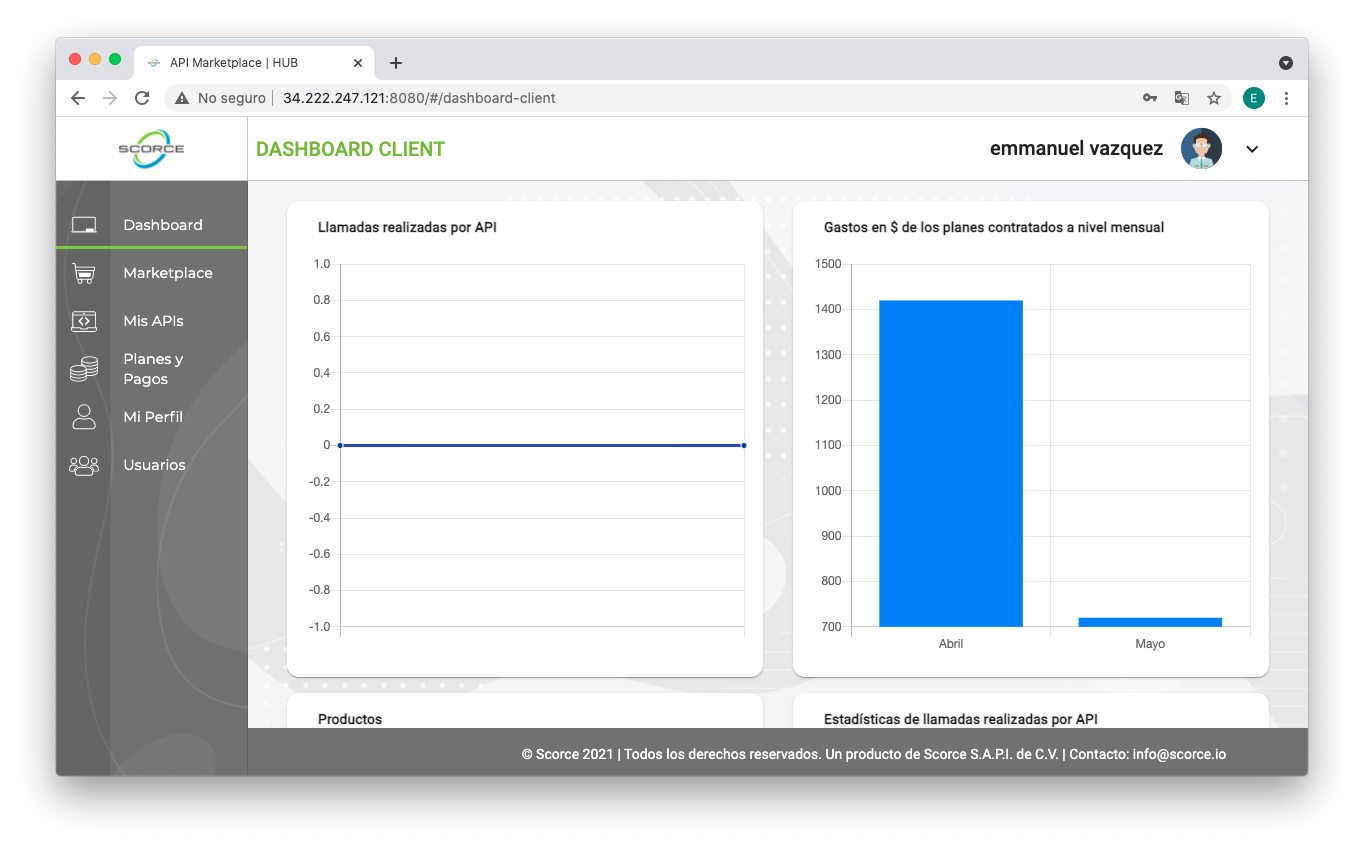The height and width of the screenshot is (850, 1364).
Task: Open Usuarios menu item
Action: click(x=151, y=465)
